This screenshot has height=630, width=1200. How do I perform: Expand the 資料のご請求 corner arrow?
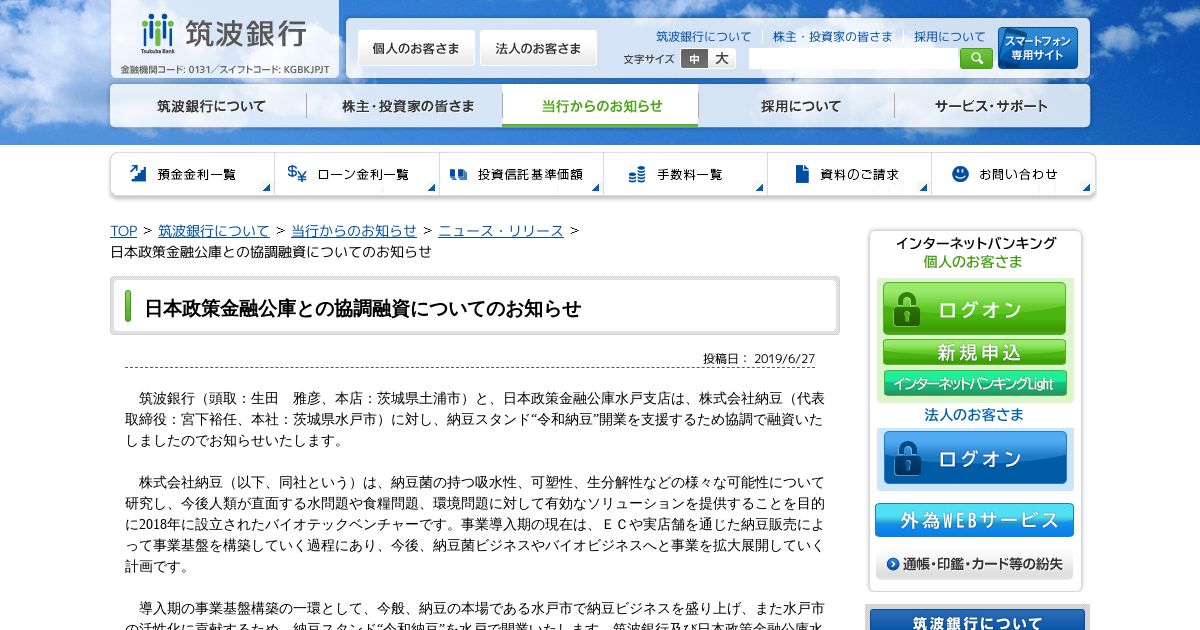pos(923,187)
